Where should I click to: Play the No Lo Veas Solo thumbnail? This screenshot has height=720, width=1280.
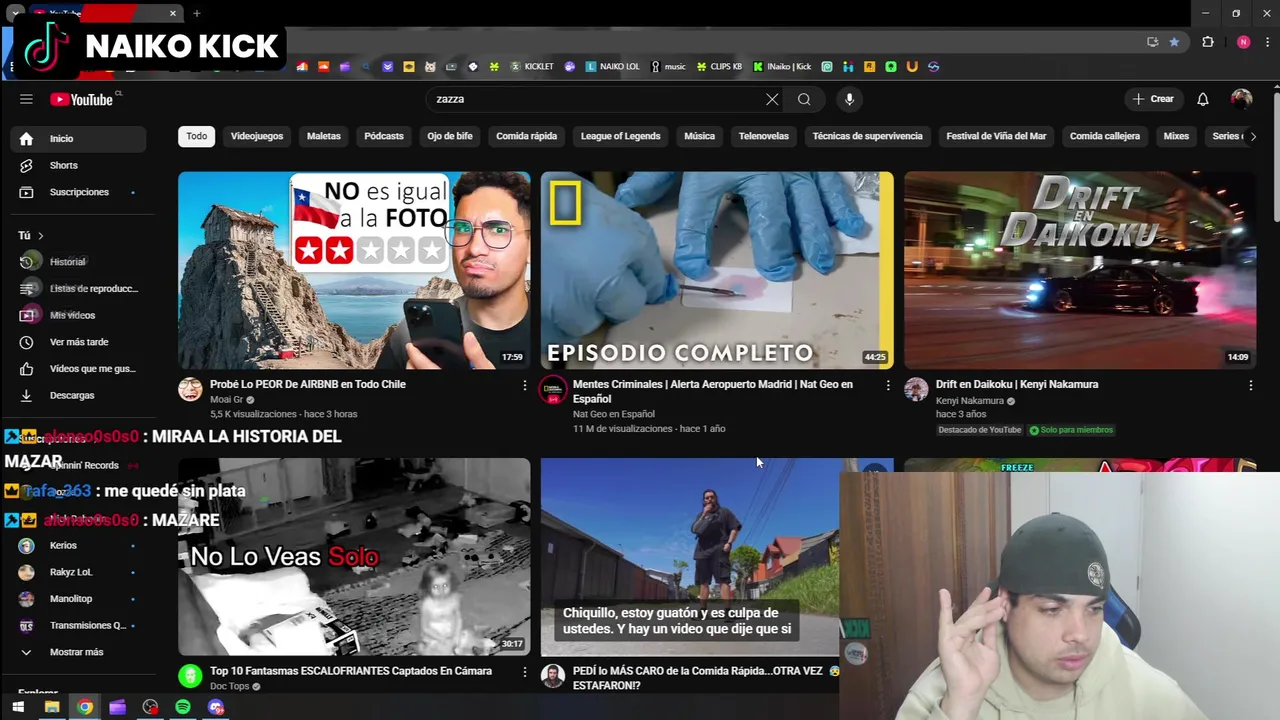[x=354, y=557]
